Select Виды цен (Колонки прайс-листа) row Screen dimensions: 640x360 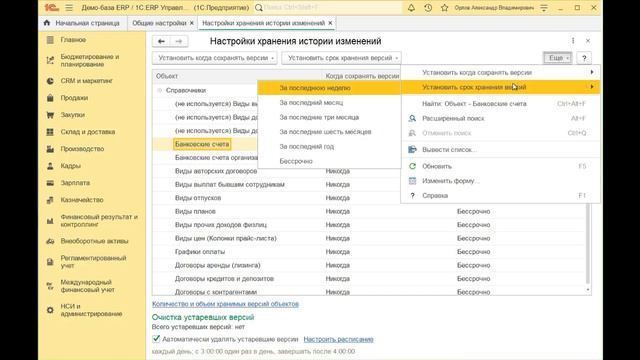tap(226, 238)
